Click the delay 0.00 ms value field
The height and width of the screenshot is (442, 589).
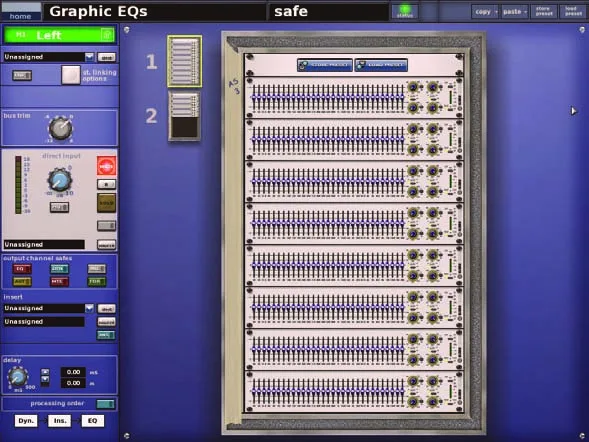click(x=73, y=372)
